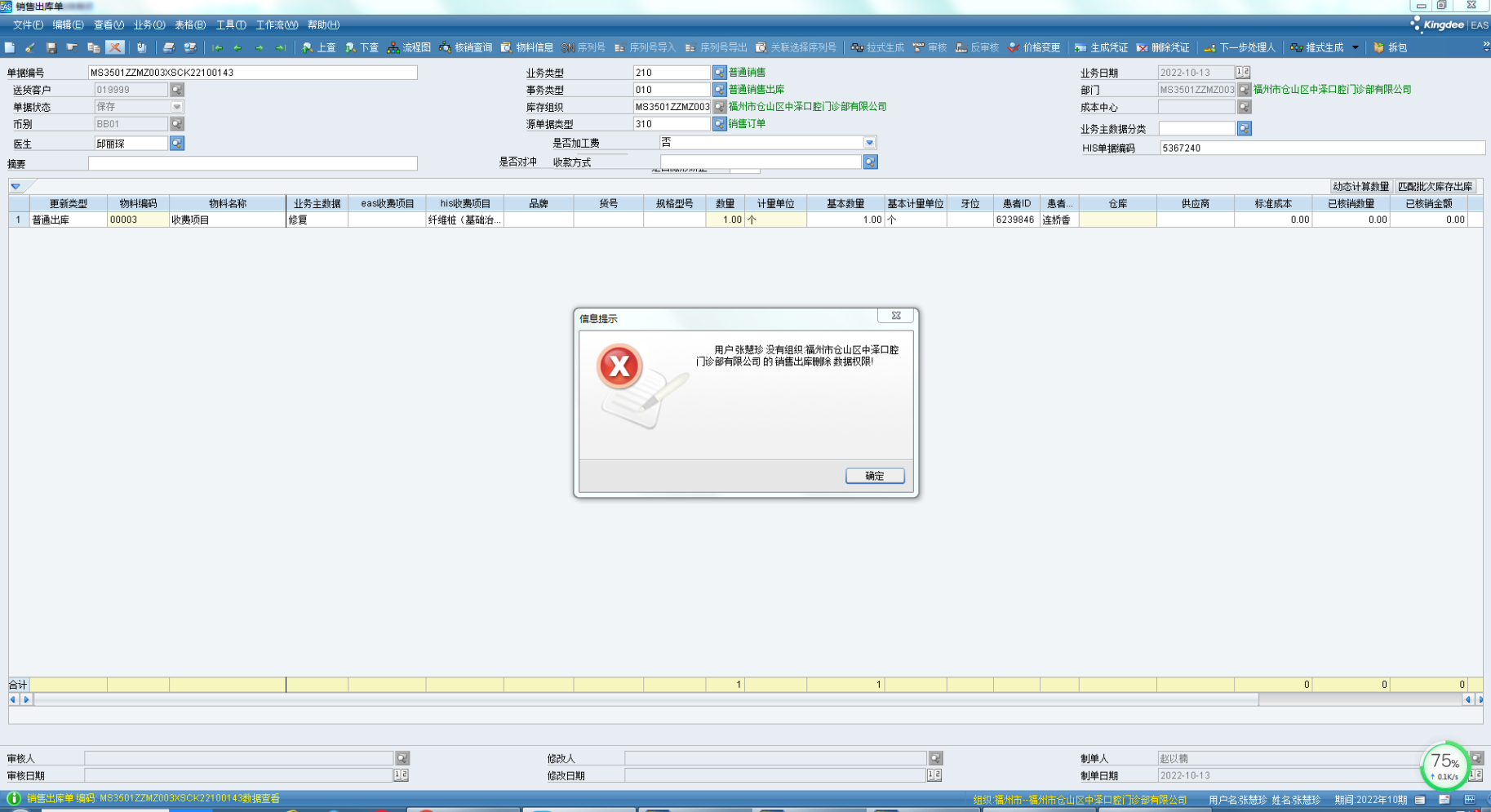1491x812 pixels.
Task: Expand the 单据状态 dropdown arrow
Action: coord(177,107)
